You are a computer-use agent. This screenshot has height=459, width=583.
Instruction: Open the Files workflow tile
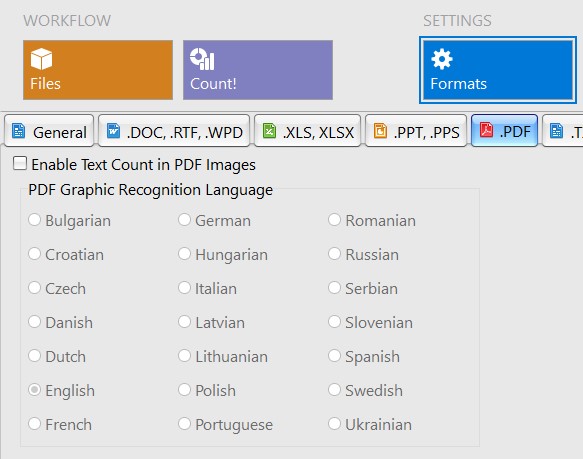point(98,70)
